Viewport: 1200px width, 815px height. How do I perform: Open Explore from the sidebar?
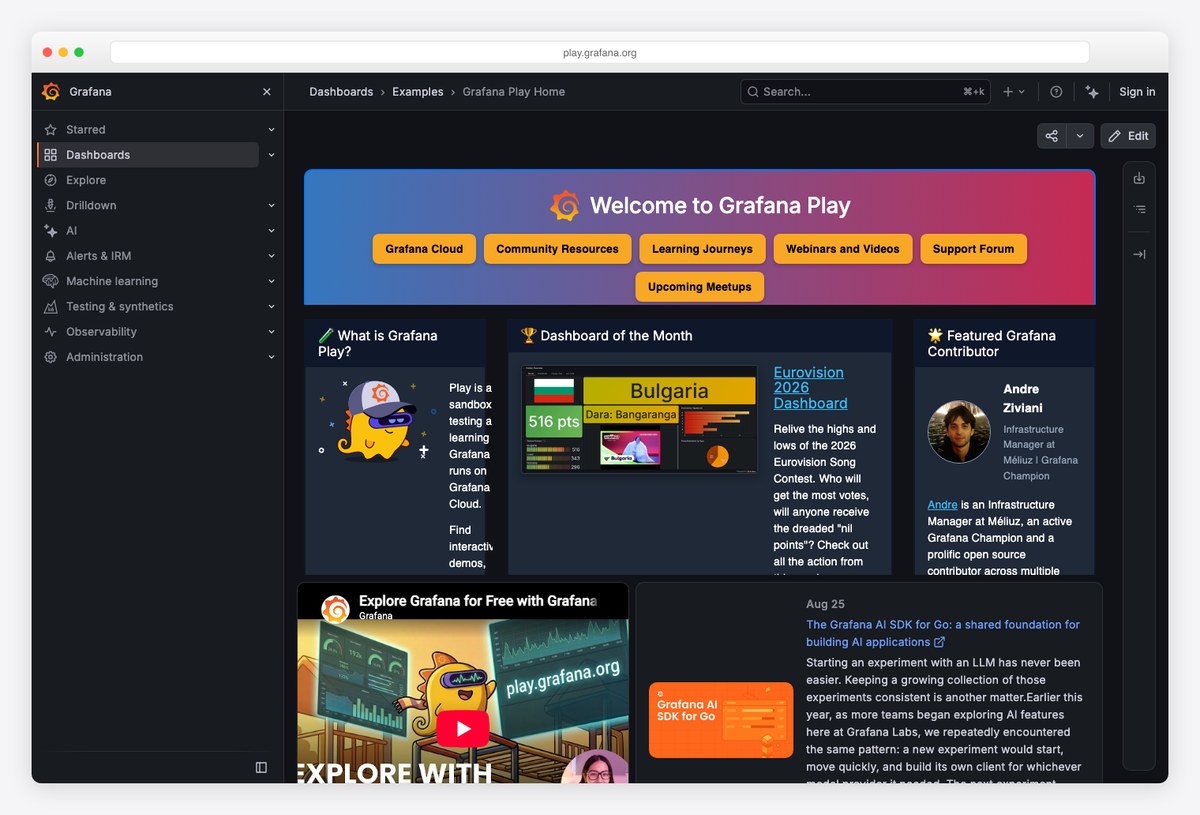pos(86,181)
